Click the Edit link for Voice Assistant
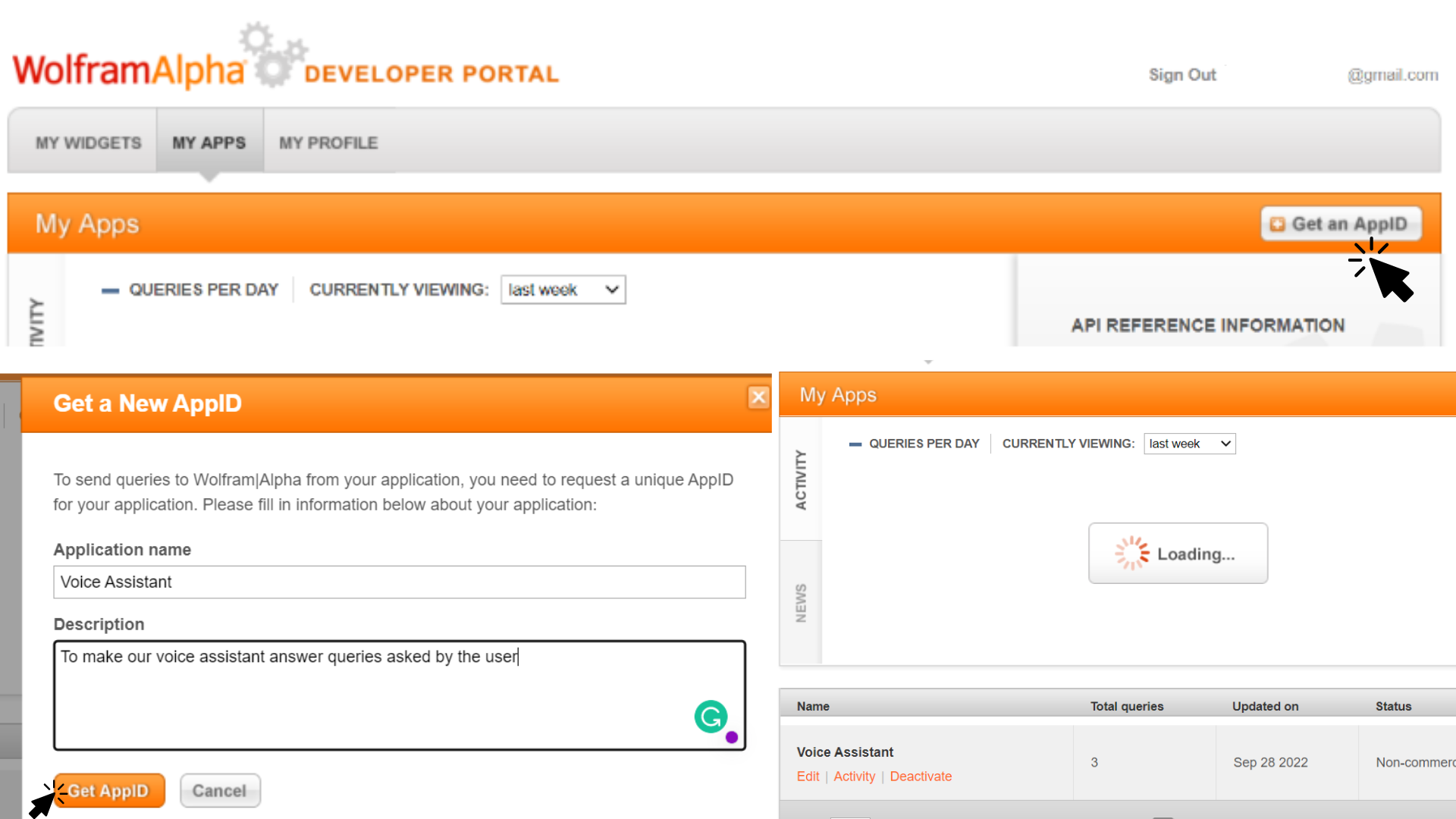The width and height of the screenshot is (1456, 819). pyautogui.click(x=807, y=776)
